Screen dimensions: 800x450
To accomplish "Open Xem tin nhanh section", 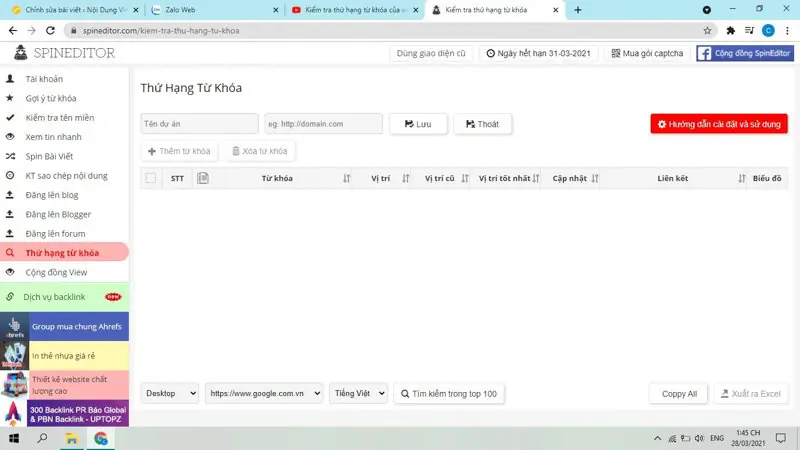I will point(53,137).
